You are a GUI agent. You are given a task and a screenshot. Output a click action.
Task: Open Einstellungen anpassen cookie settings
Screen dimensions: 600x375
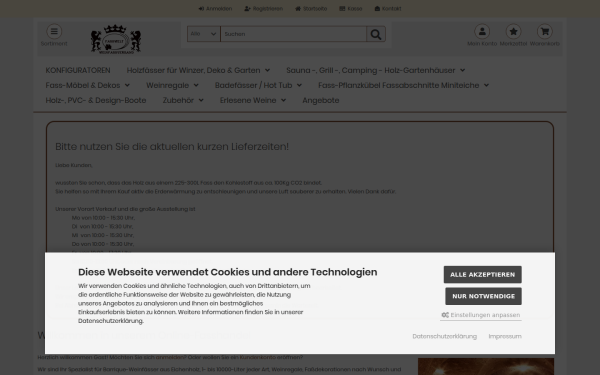point(481,315)
